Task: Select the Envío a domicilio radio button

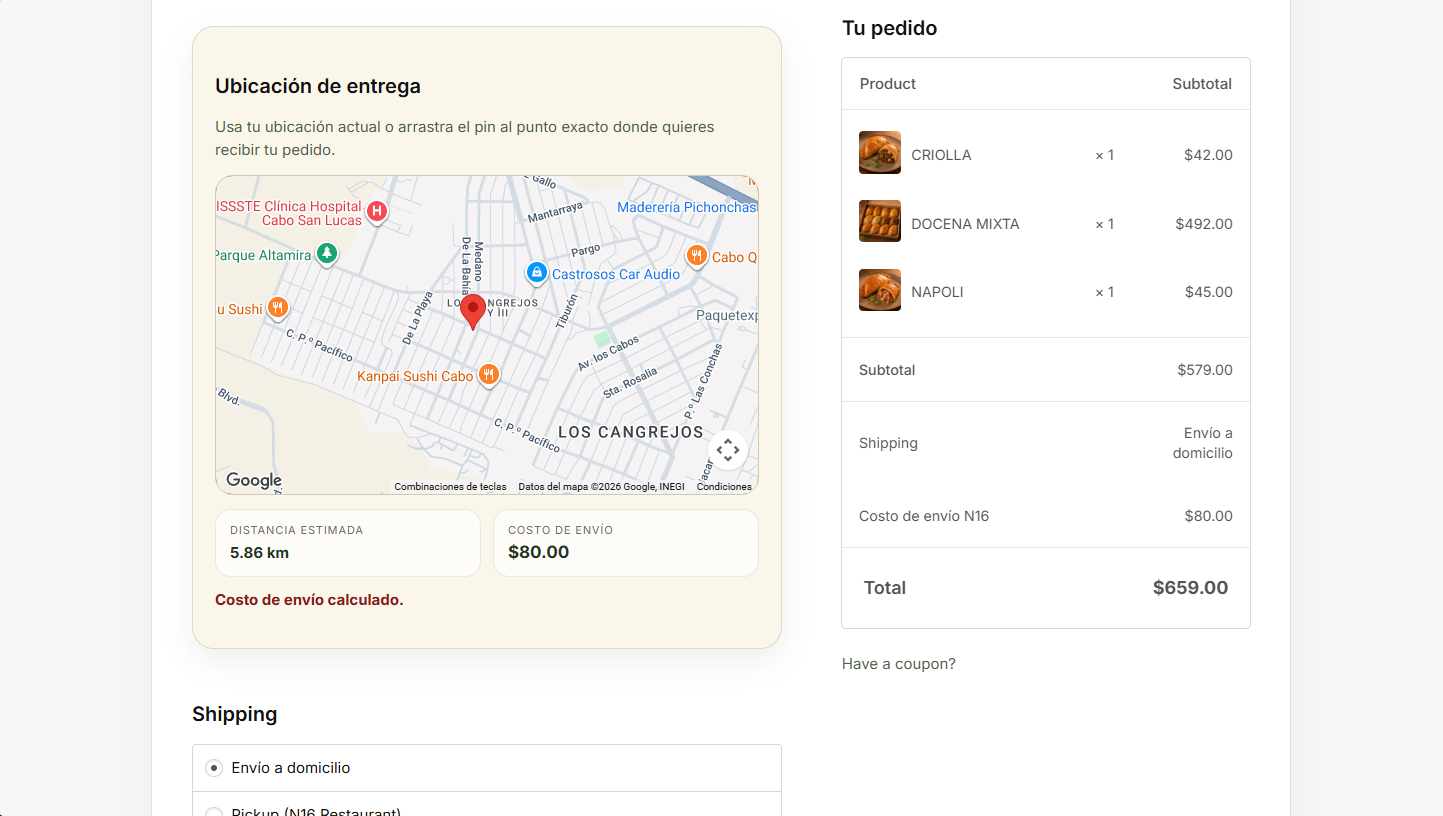Action: 214,768
